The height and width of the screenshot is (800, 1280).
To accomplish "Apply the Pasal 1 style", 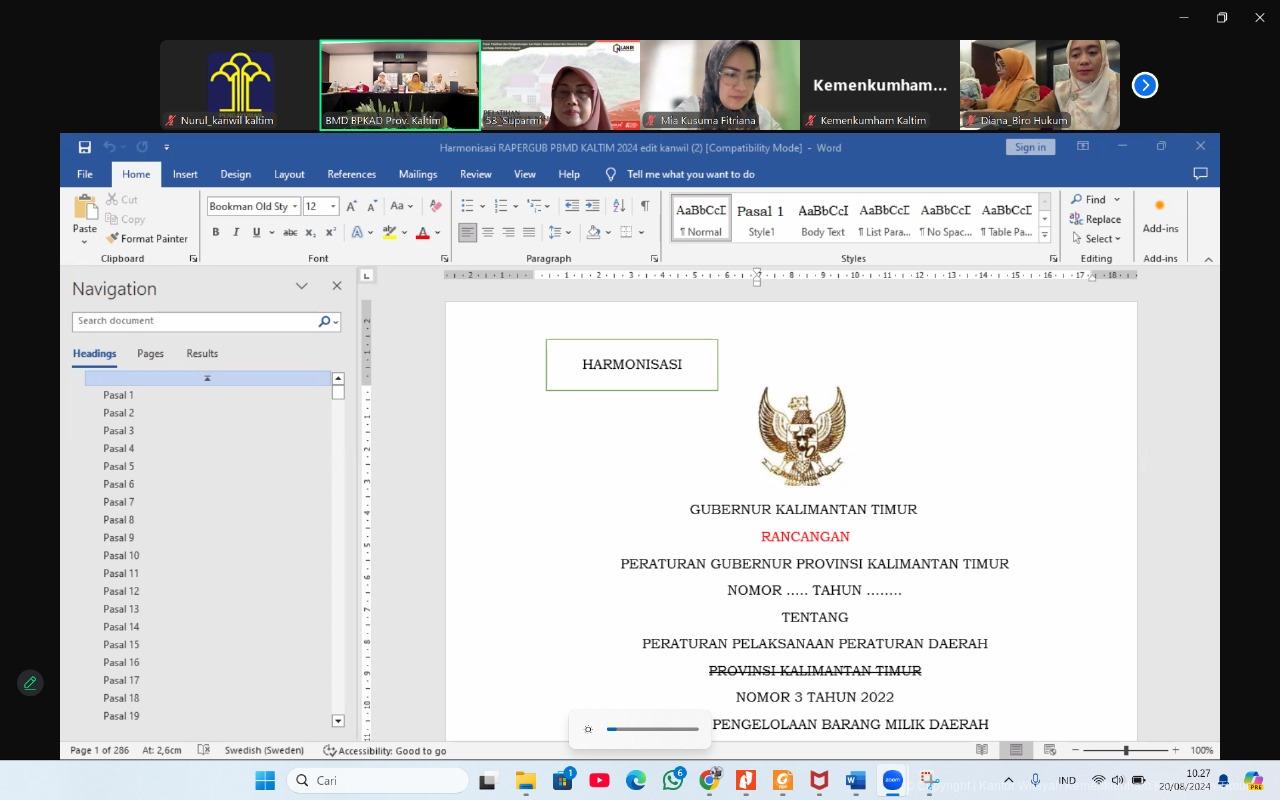I will tap(761, 218).
